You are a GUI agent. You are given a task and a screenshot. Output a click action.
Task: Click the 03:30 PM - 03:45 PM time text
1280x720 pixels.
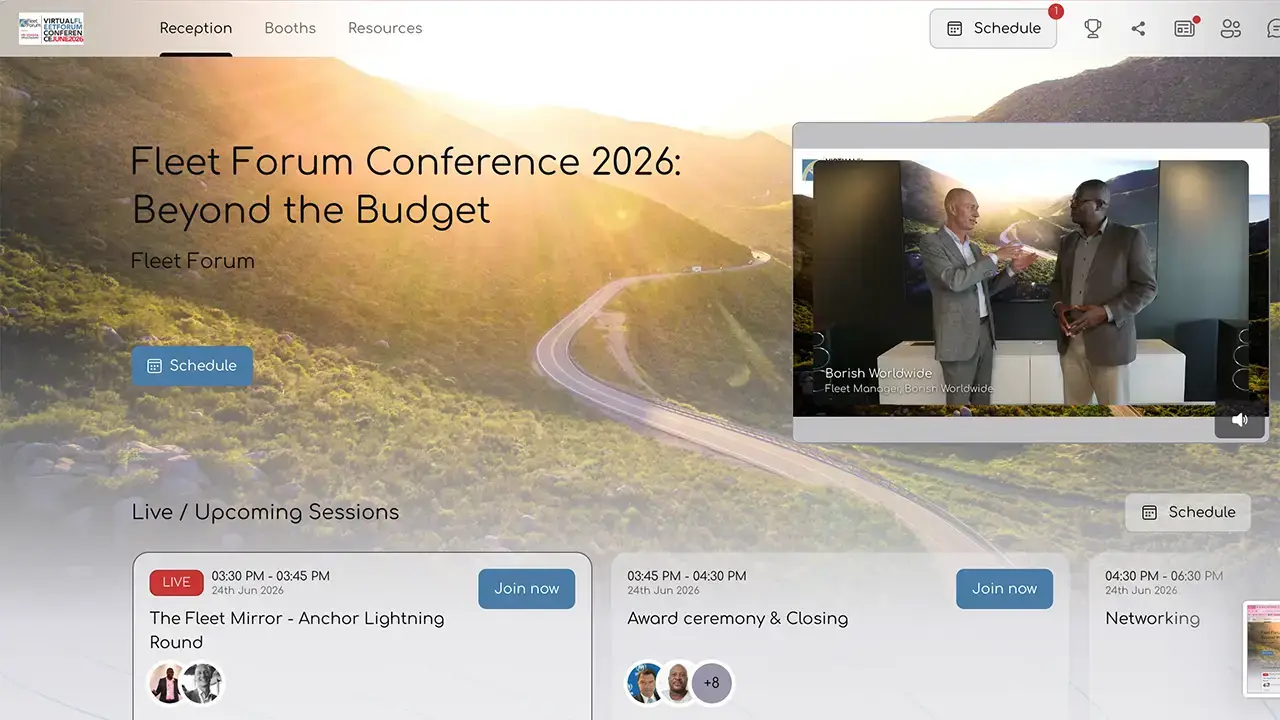point(270,576)
